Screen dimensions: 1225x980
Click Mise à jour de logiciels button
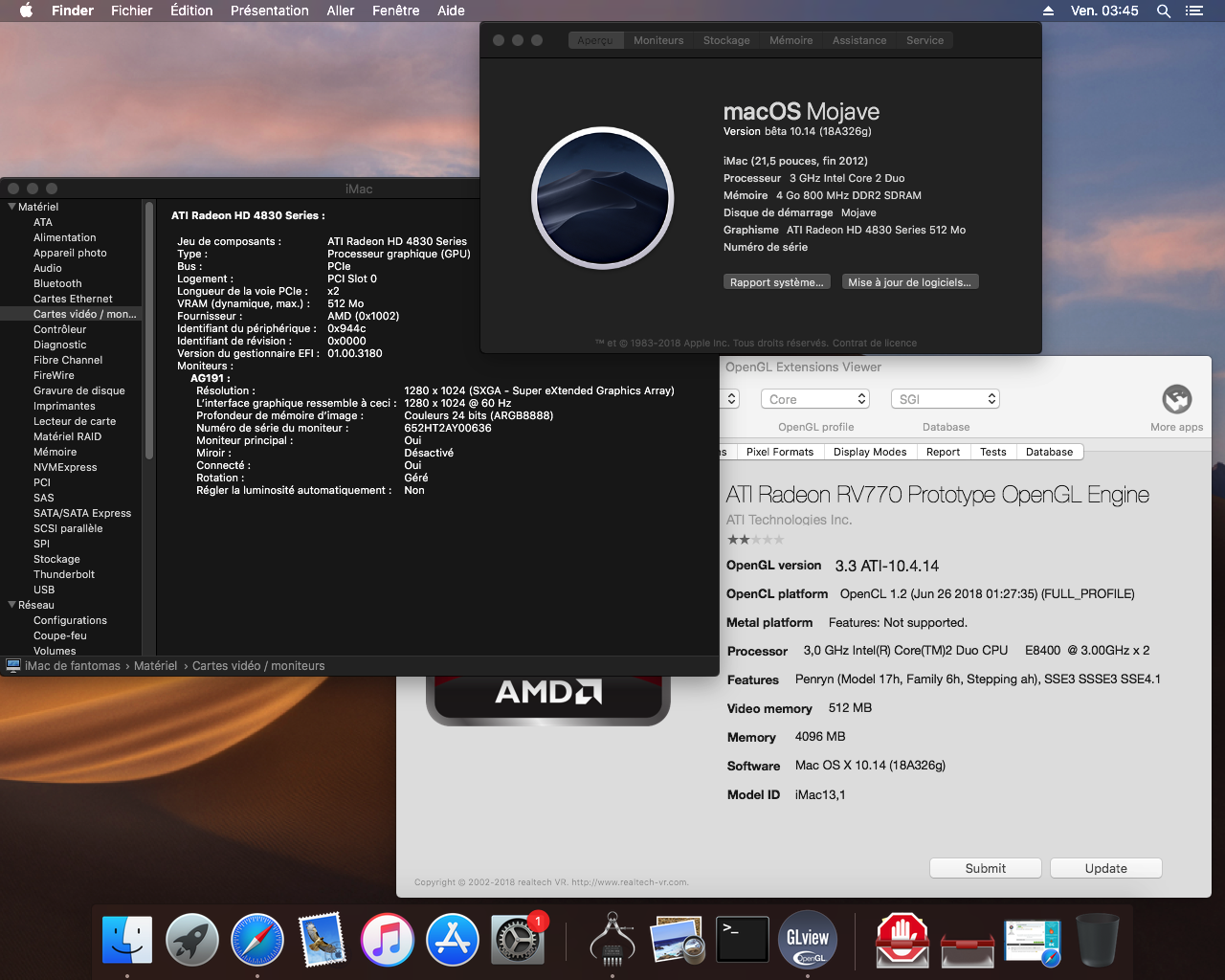[x=909, y=282]
